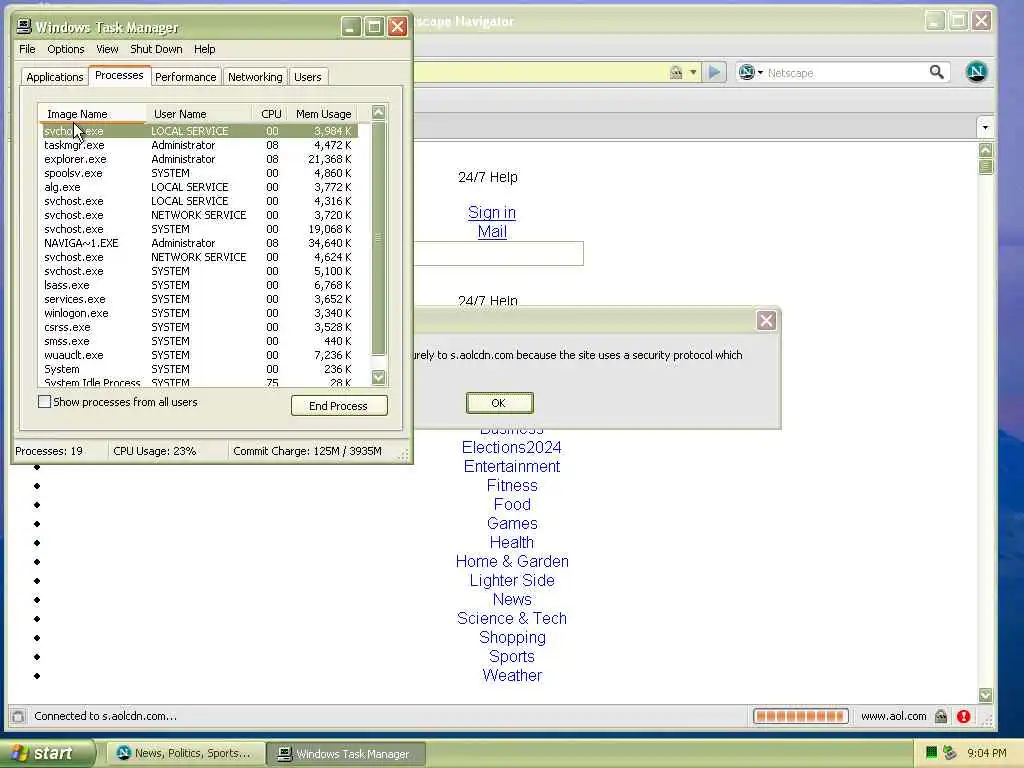Open the Options menu in Task Manager
The height and width of the screenshot is (768, 1024).
[65, 49]
